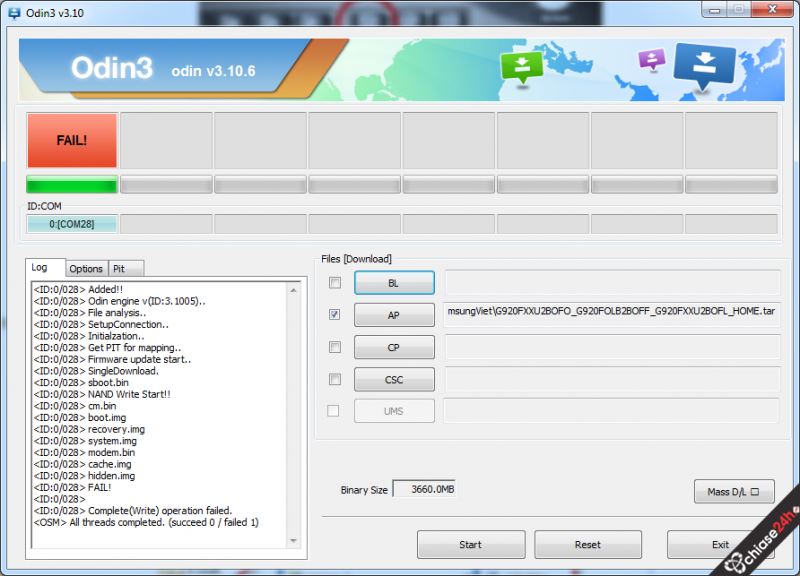This screenshot has width=800, height=576.
Task: Click the Mass D/L button
Action: (733, 491)
